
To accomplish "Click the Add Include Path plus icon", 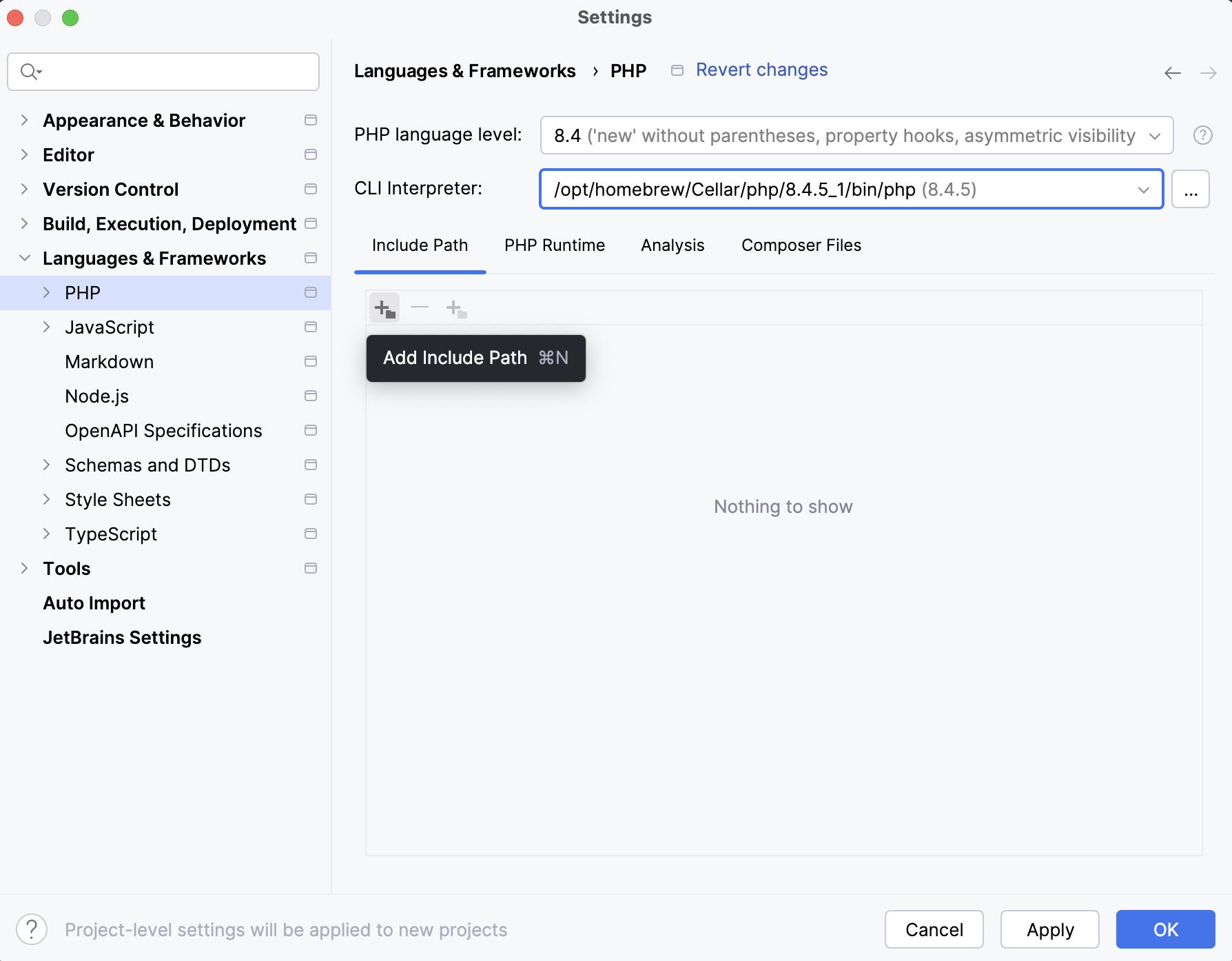I will 384,307.
